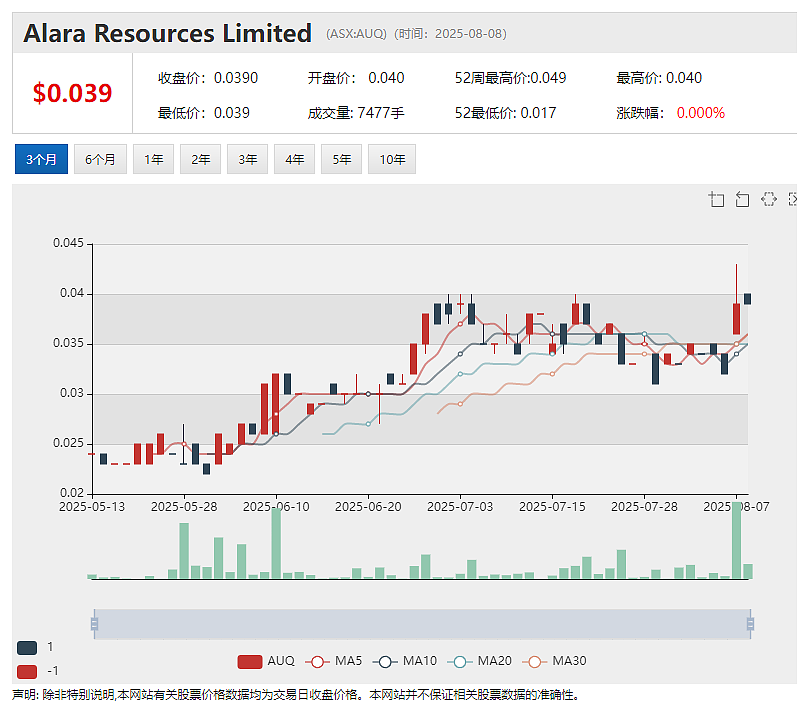Image resolution: width=811 pixels, height=715 pixels.
Task: Toggle the MA5 line in legend
Action: (334, 661)
